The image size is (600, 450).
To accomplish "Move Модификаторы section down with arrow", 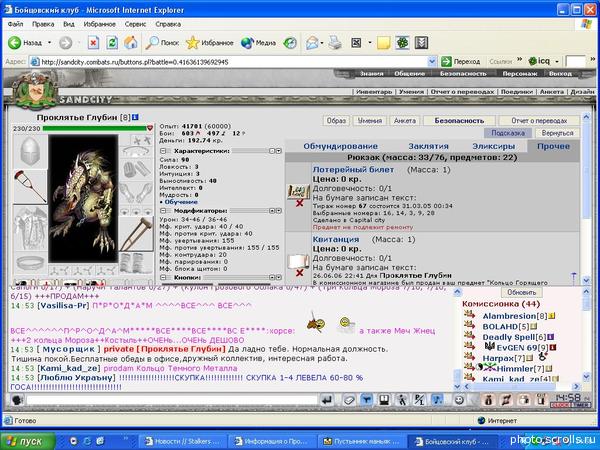I will 279,211.
